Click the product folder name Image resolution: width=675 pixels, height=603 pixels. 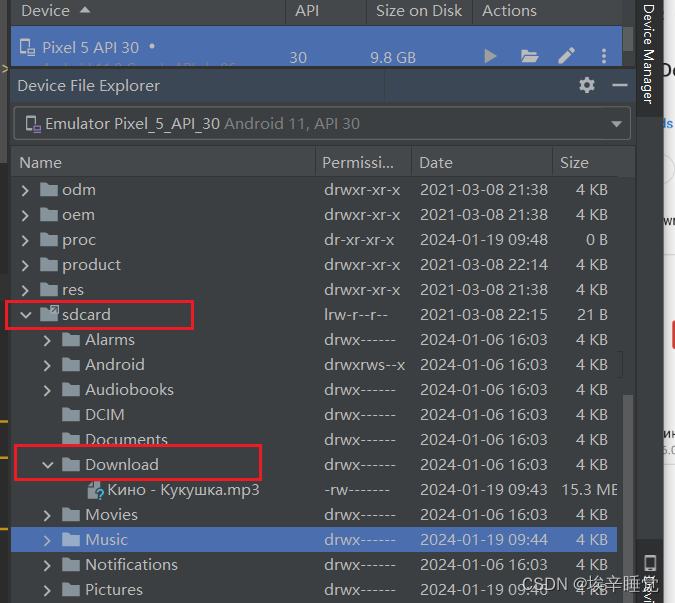(91, 265)
